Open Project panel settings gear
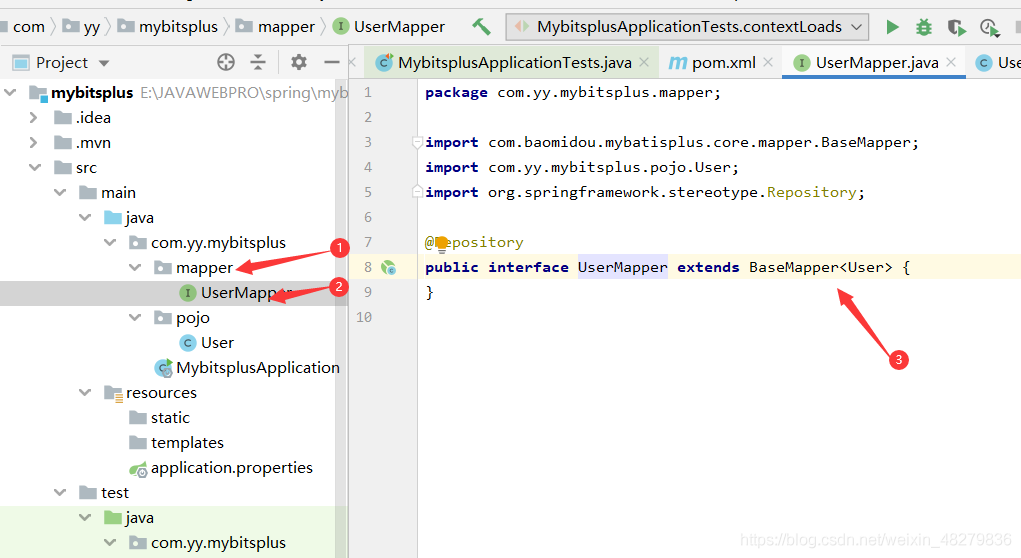Image resolution: width=1021 pixels, height=558 pixels. (x=299, y=62)
